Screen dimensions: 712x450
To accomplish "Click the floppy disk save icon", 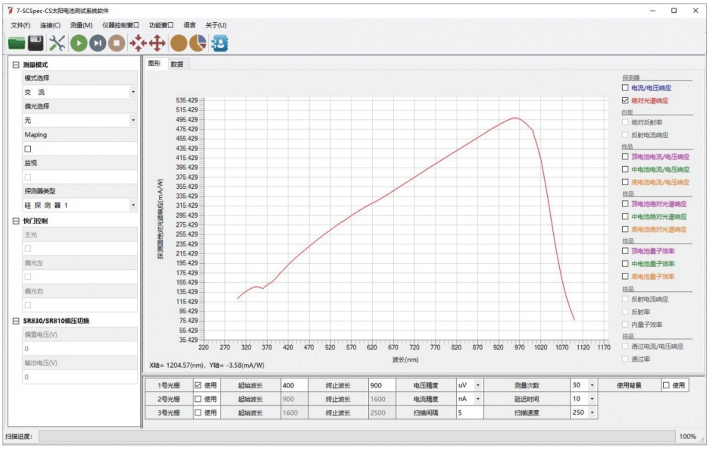I will click(36, 43).
